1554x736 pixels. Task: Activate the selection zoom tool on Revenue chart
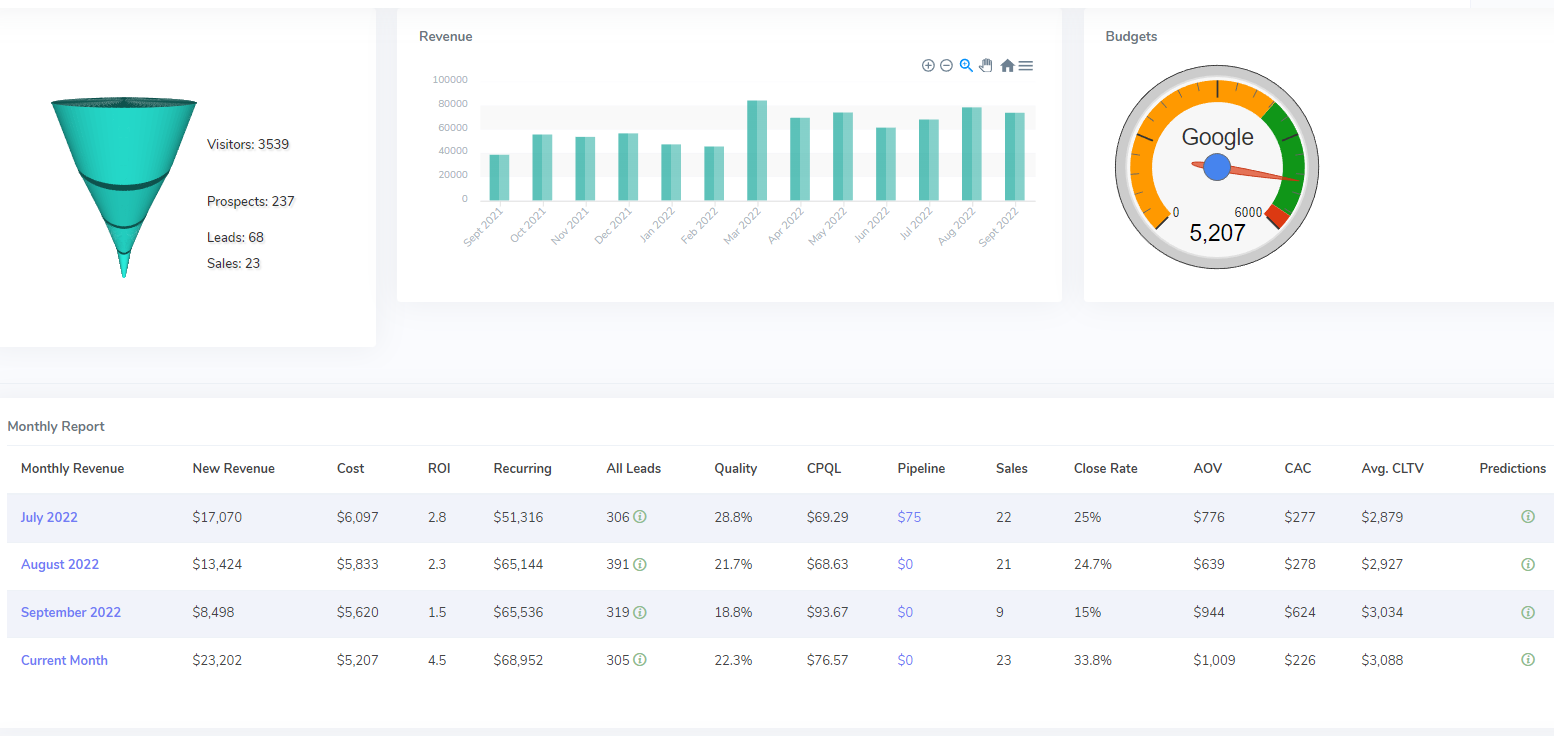(966, 65)
